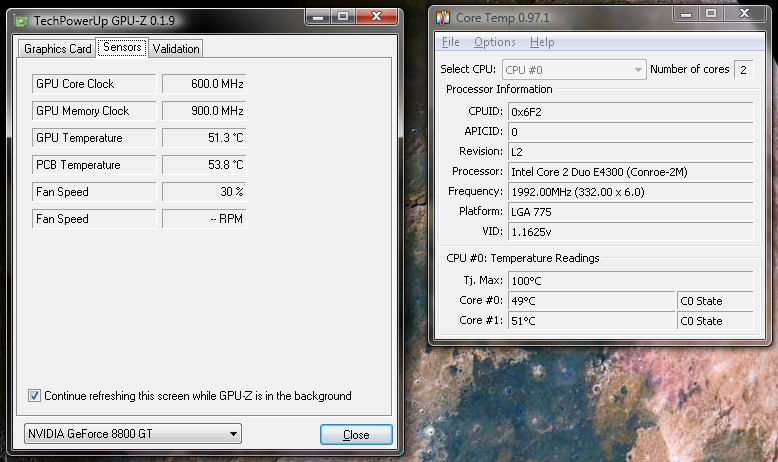The width and height of the screenshot is (778, 462).
Task: Click the GPU-Z Close button
Action: coord(356,435)
